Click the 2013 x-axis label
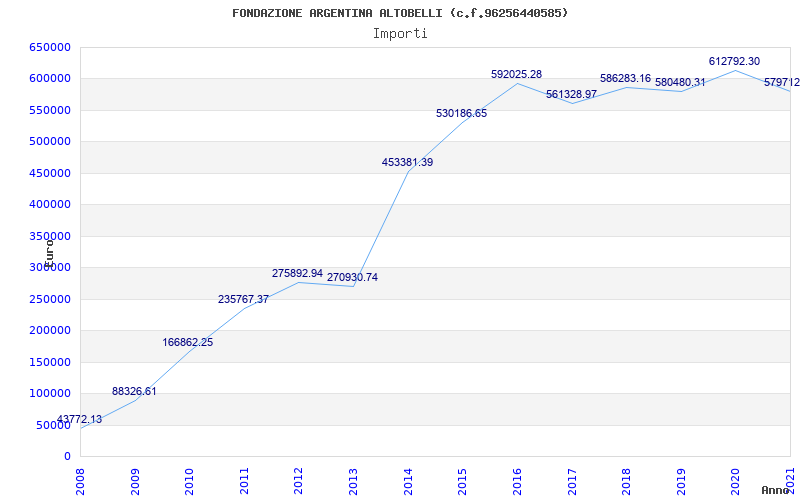 tap(354, 481)
